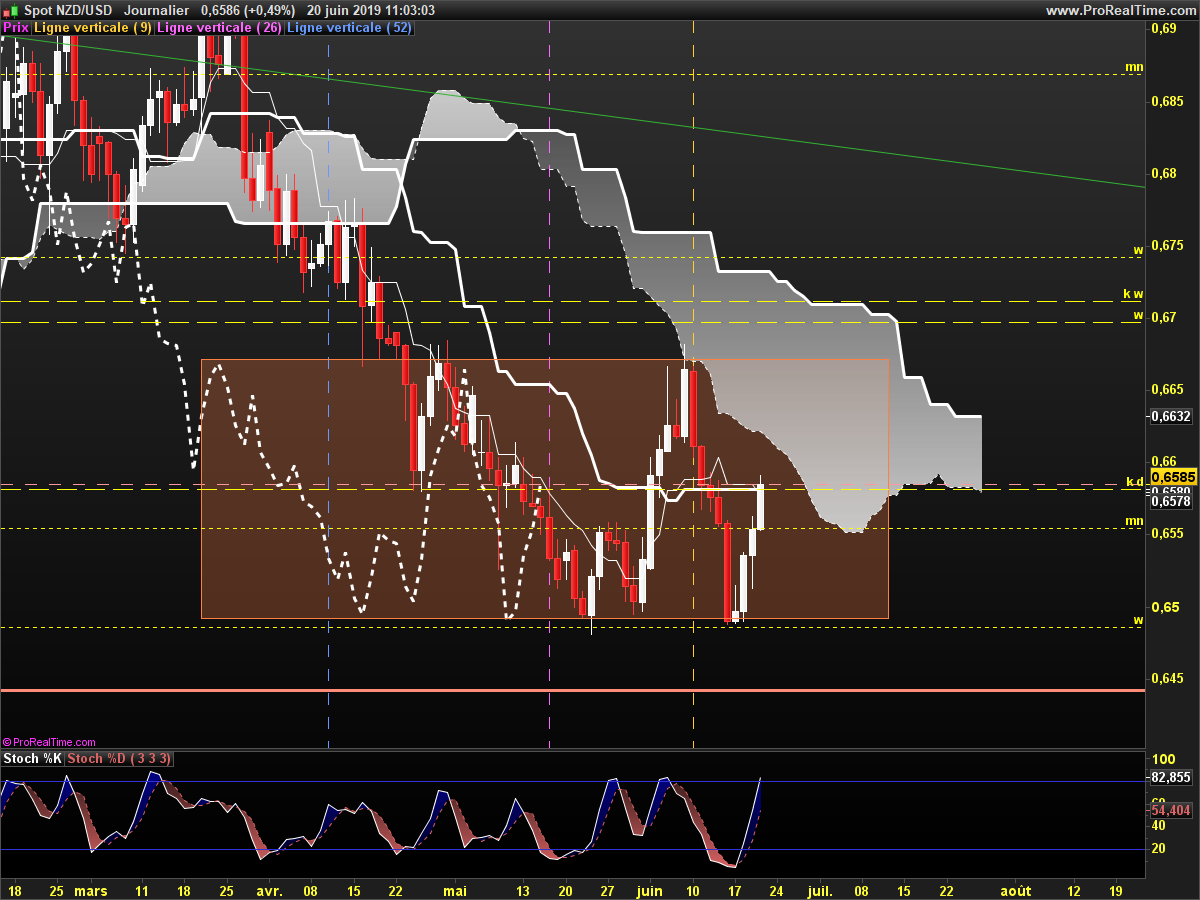This screenshot has height=900, width=1200.
Task: Open the Ligne verticale (9) indicator label
Action: pyautogui.click(x=94, y=28)
